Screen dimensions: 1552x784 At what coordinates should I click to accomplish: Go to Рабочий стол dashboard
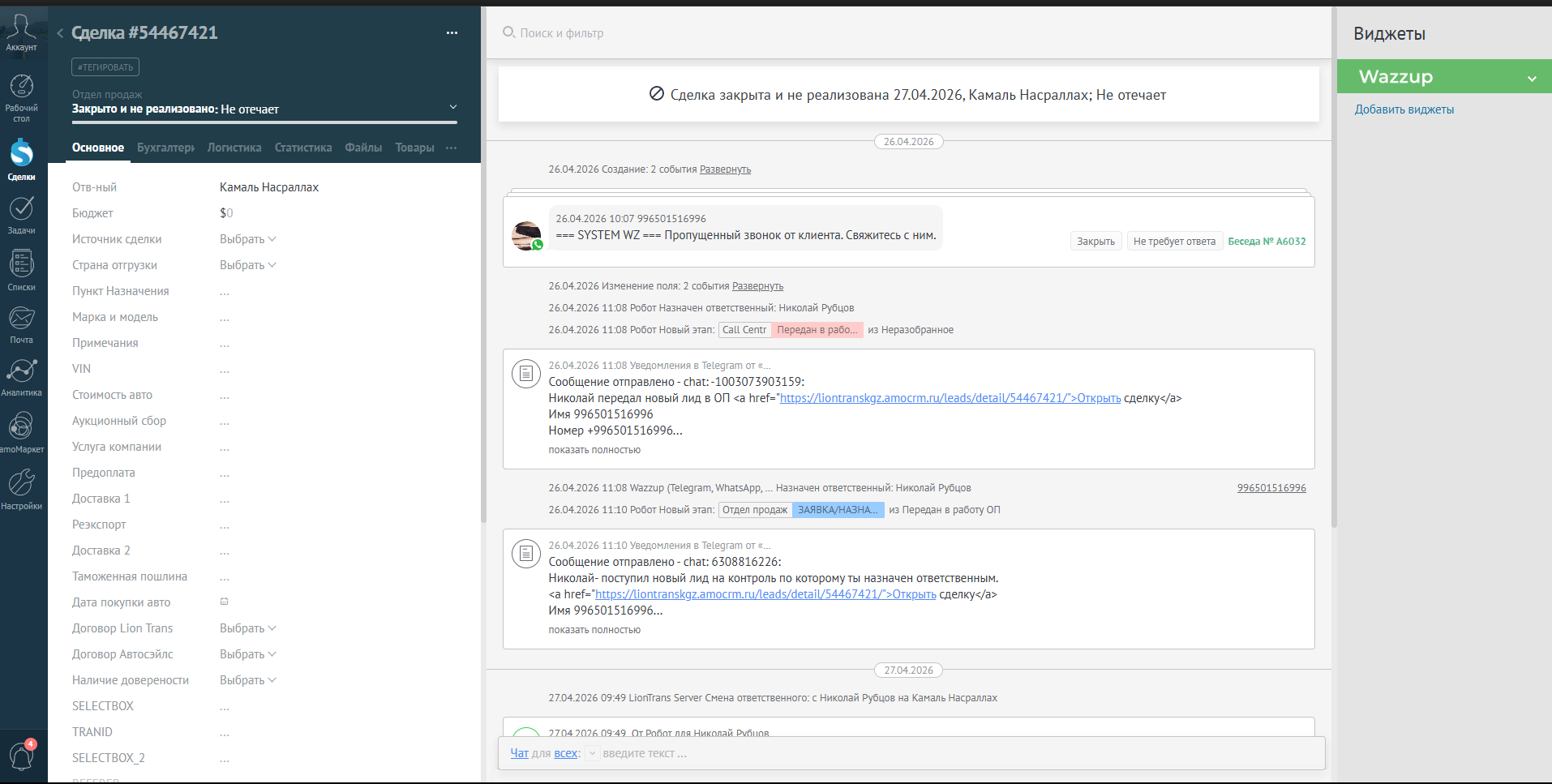click(x=21, y=98)
